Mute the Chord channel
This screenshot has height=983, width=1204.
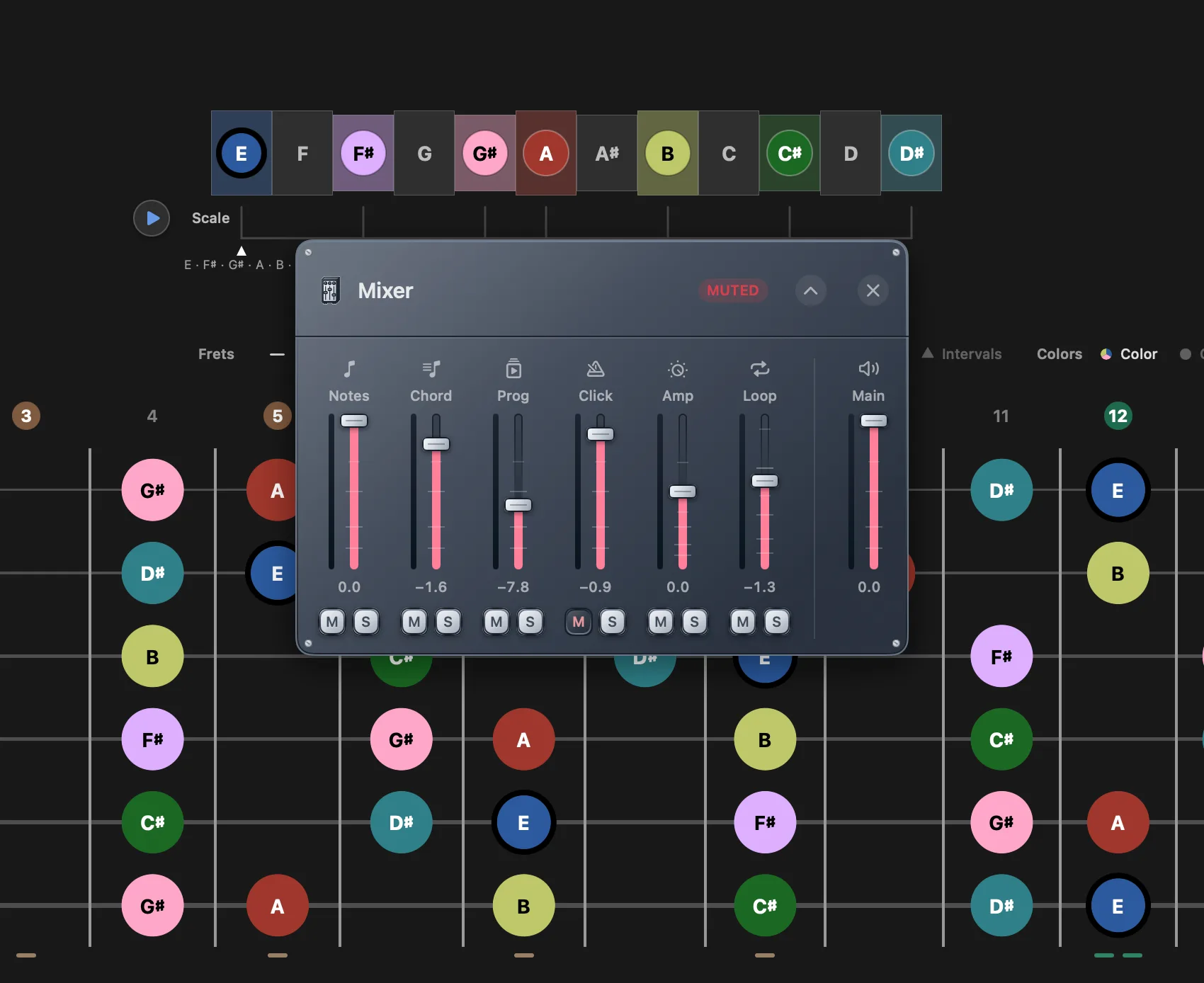(414, 622)
